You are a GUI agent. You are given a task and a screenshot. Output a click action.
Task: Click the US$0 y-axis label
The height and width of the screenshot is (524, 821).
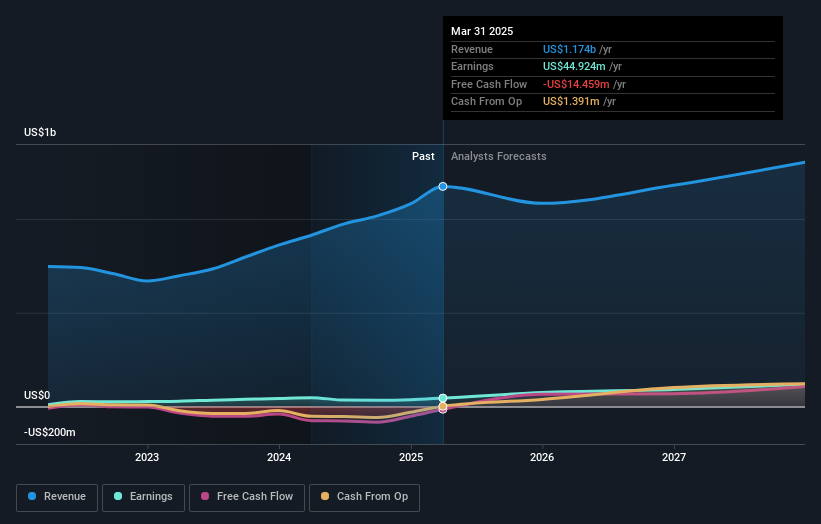tap(37, 395)
